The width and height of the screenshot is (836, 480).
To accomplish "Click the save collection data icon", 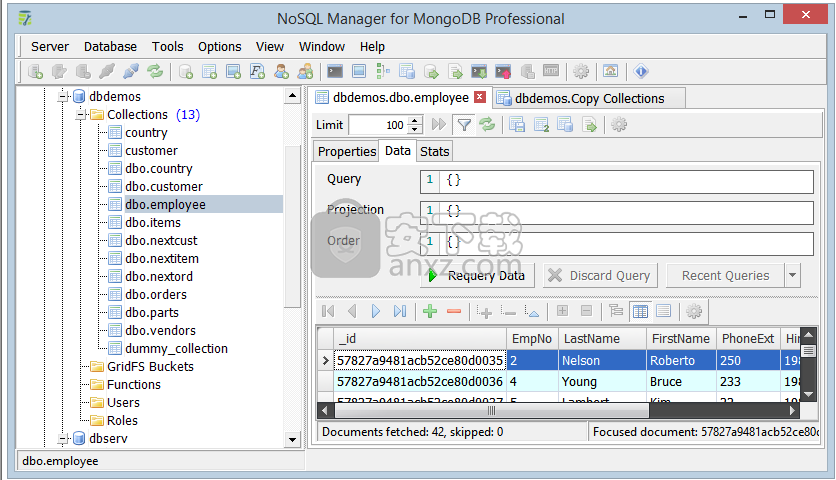I will point(517,125).
